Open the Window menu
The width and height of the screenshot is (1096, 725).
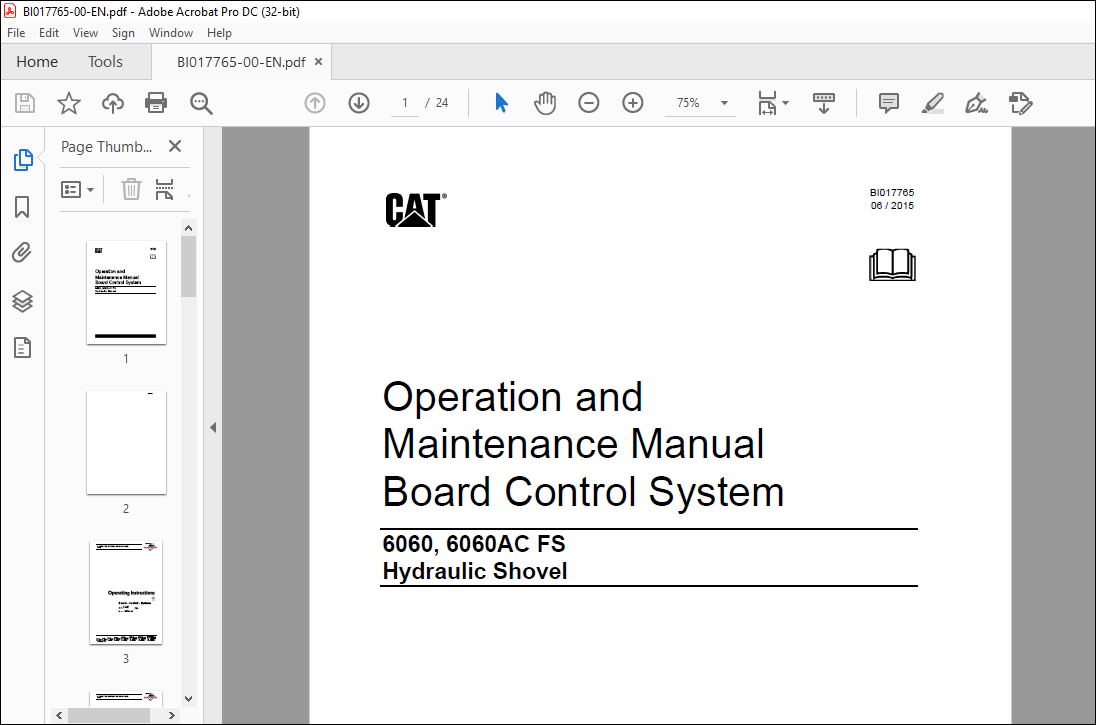point(171,33)
